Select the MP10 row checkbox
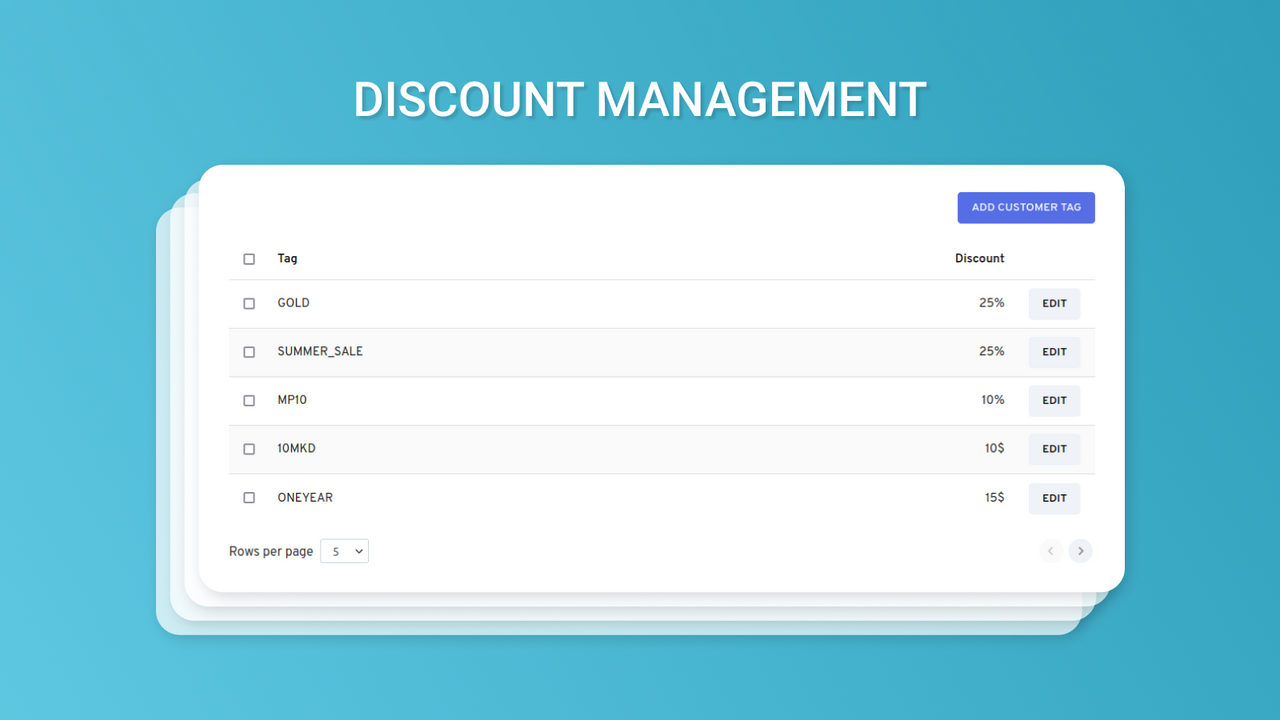 coord(249,400)
